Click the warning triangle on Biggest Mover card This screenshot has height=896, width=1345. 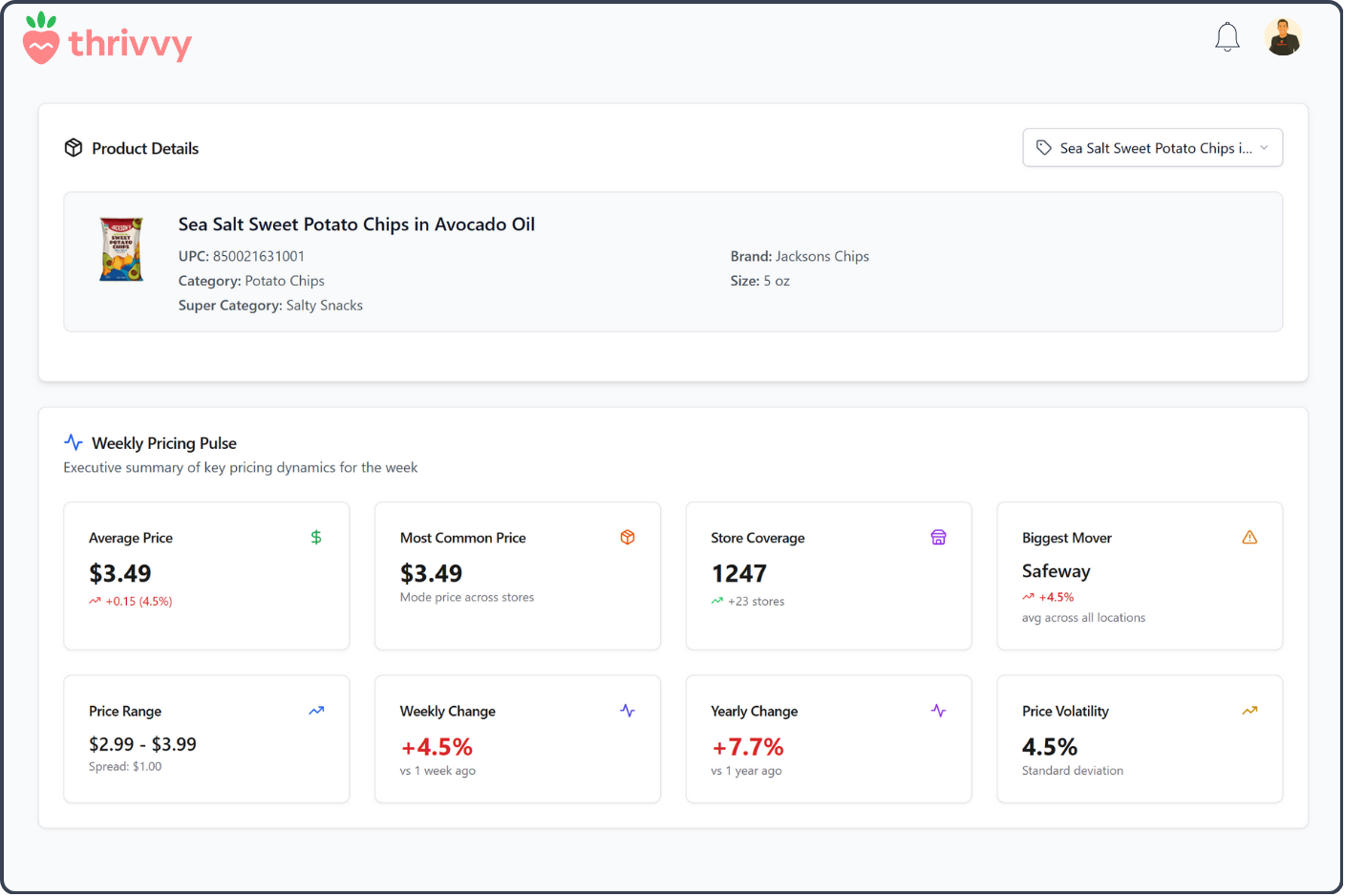click(1249, 537)
